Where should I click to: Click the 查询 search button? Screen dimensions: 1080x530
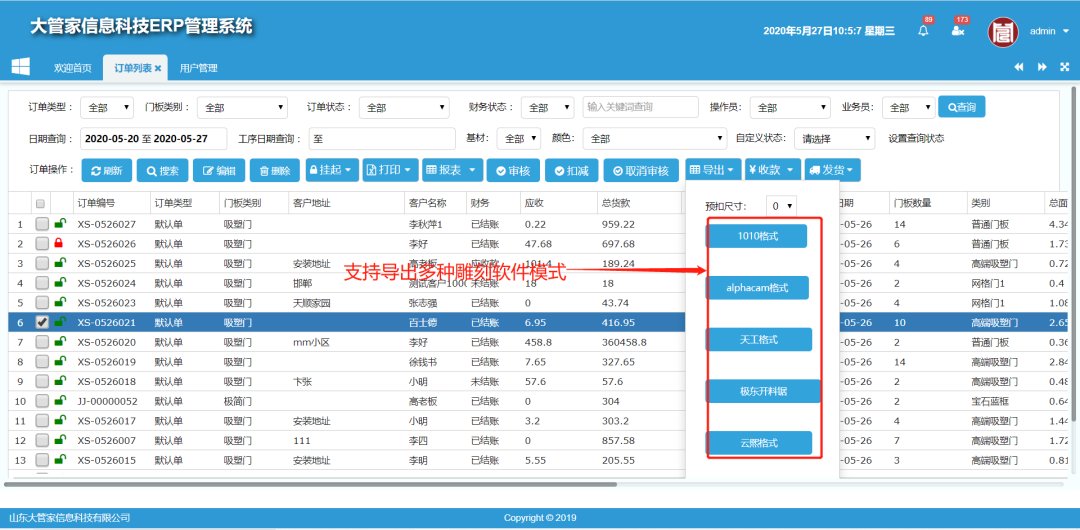[x=961, y=107]
